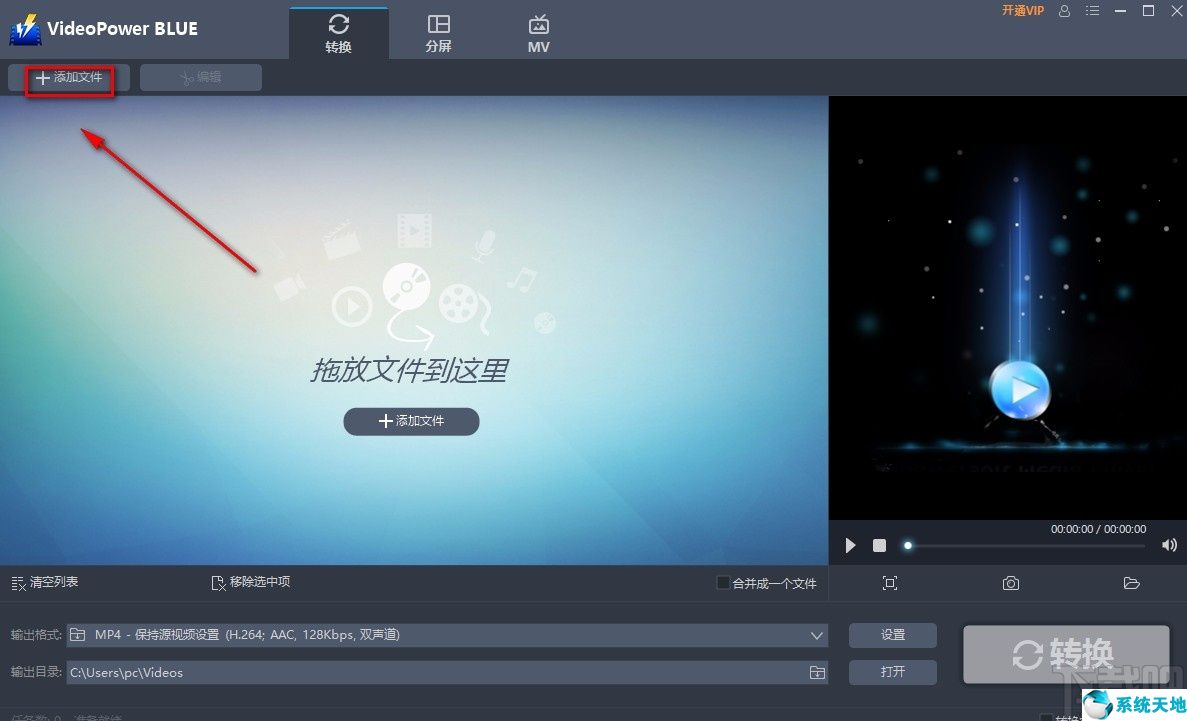This screenshot has height=721, width=1187.
Task: Click the 添加文件 button in the toolbar
Action: [68, 77]
